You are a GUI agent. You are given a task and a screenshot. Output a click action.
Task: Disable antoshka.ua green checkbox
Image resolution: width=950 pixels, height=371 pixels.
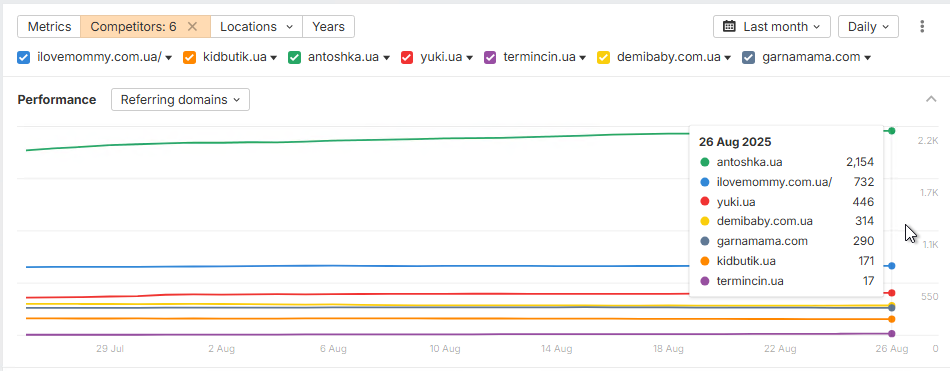[294, 58]
